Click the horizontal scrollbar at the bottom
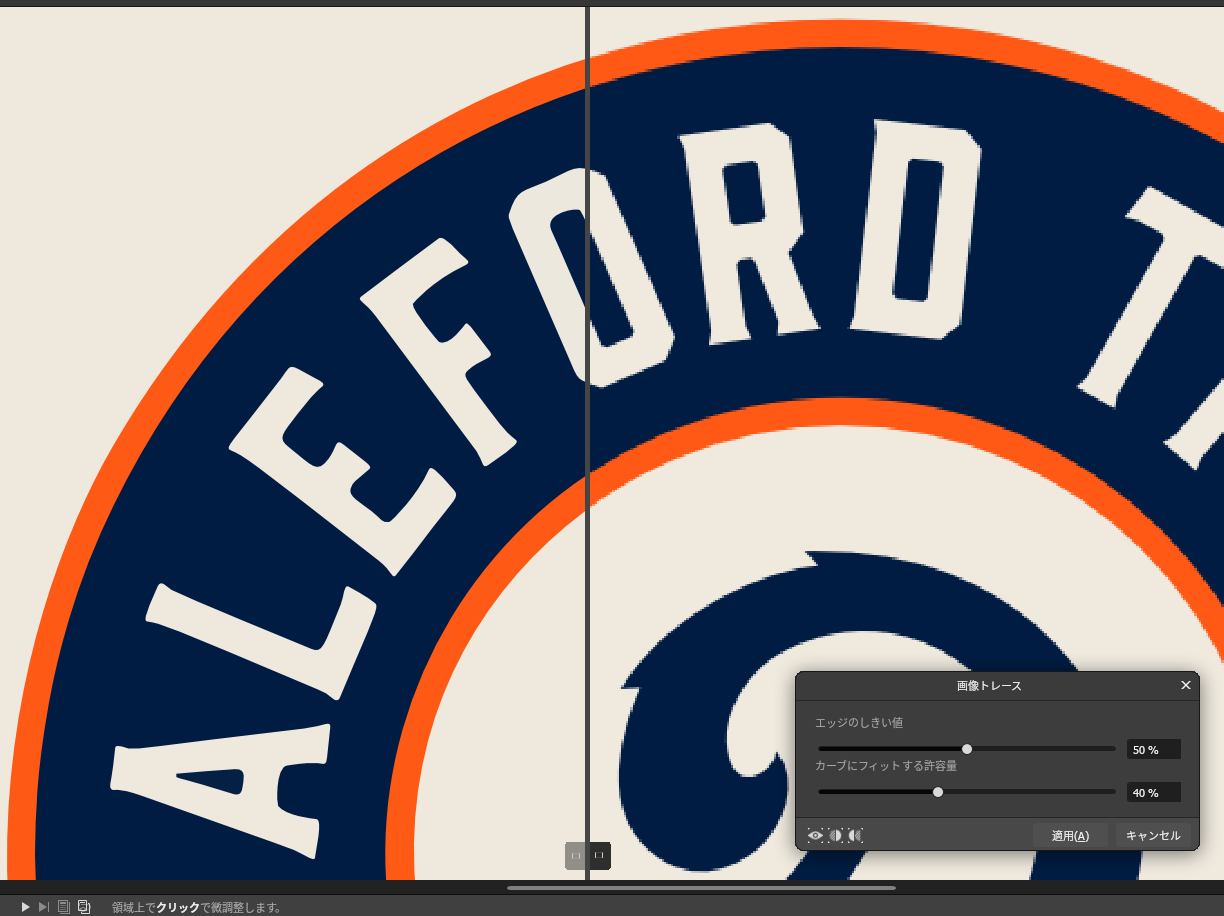 700,888
